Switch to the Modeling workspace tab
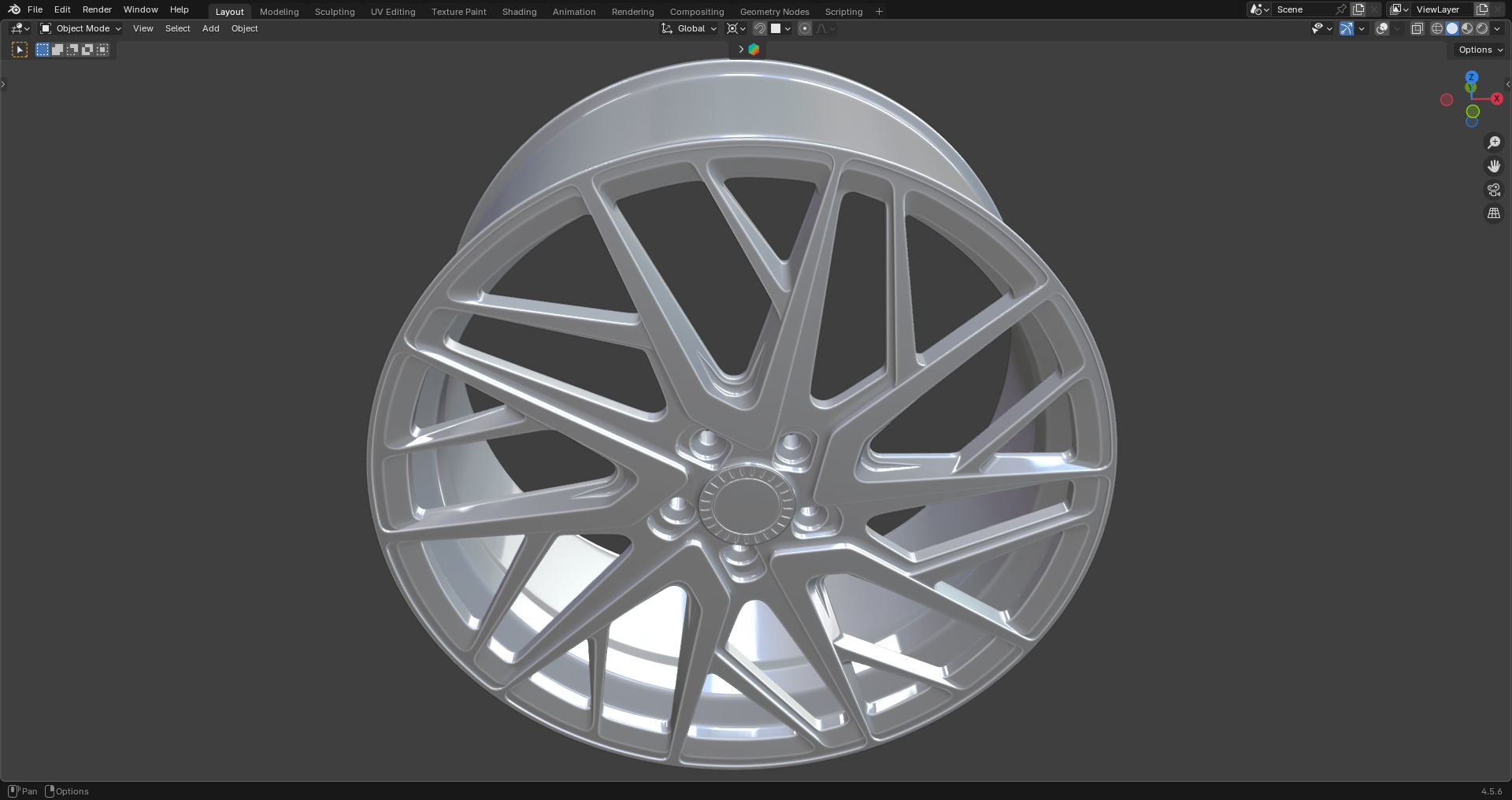 tap(280, 12)
